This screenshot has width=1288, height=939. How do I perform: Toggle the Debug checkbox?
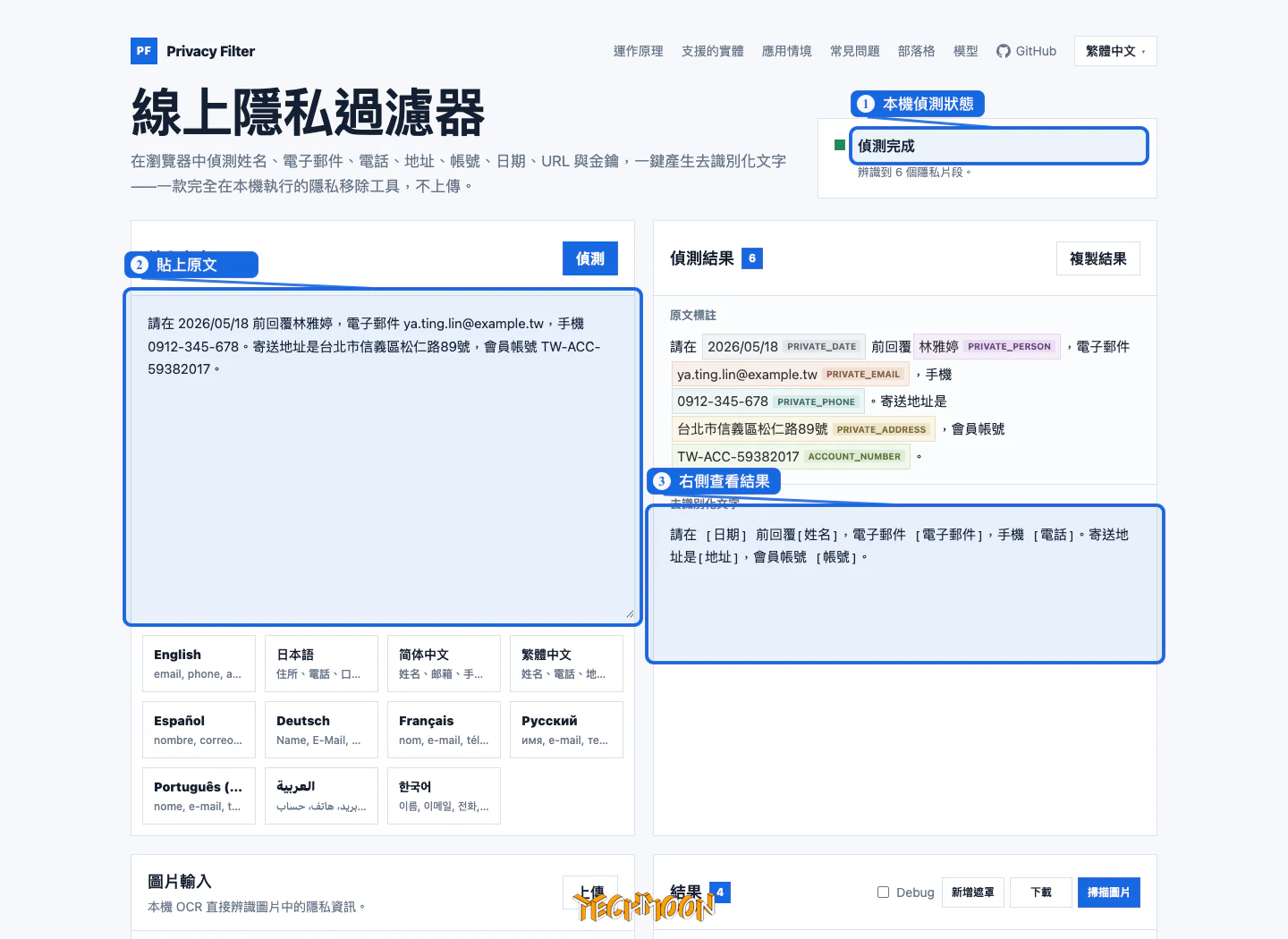883,892
